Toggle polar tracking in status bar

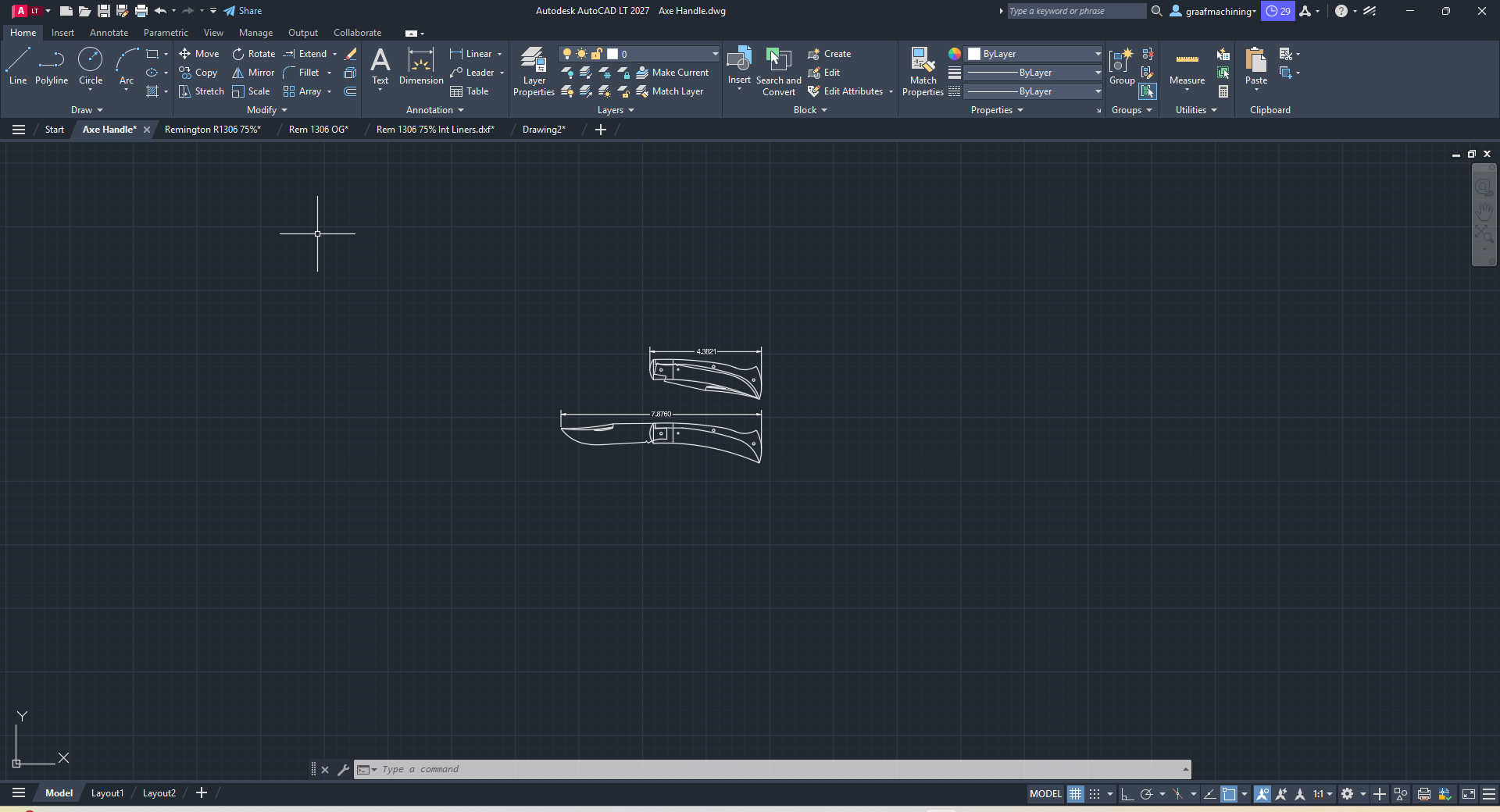[x=1146, y=794]
